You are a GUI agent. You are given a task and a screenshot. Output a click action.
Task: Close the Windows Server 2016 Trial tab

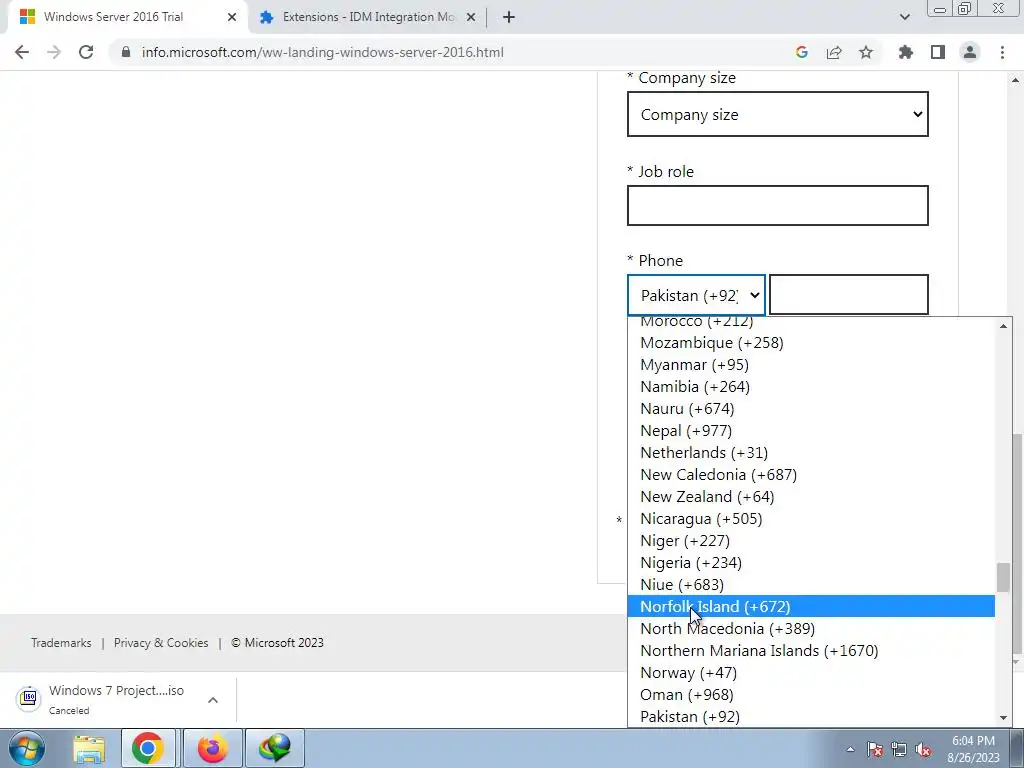pyautogui.click(x=232, y=17)
